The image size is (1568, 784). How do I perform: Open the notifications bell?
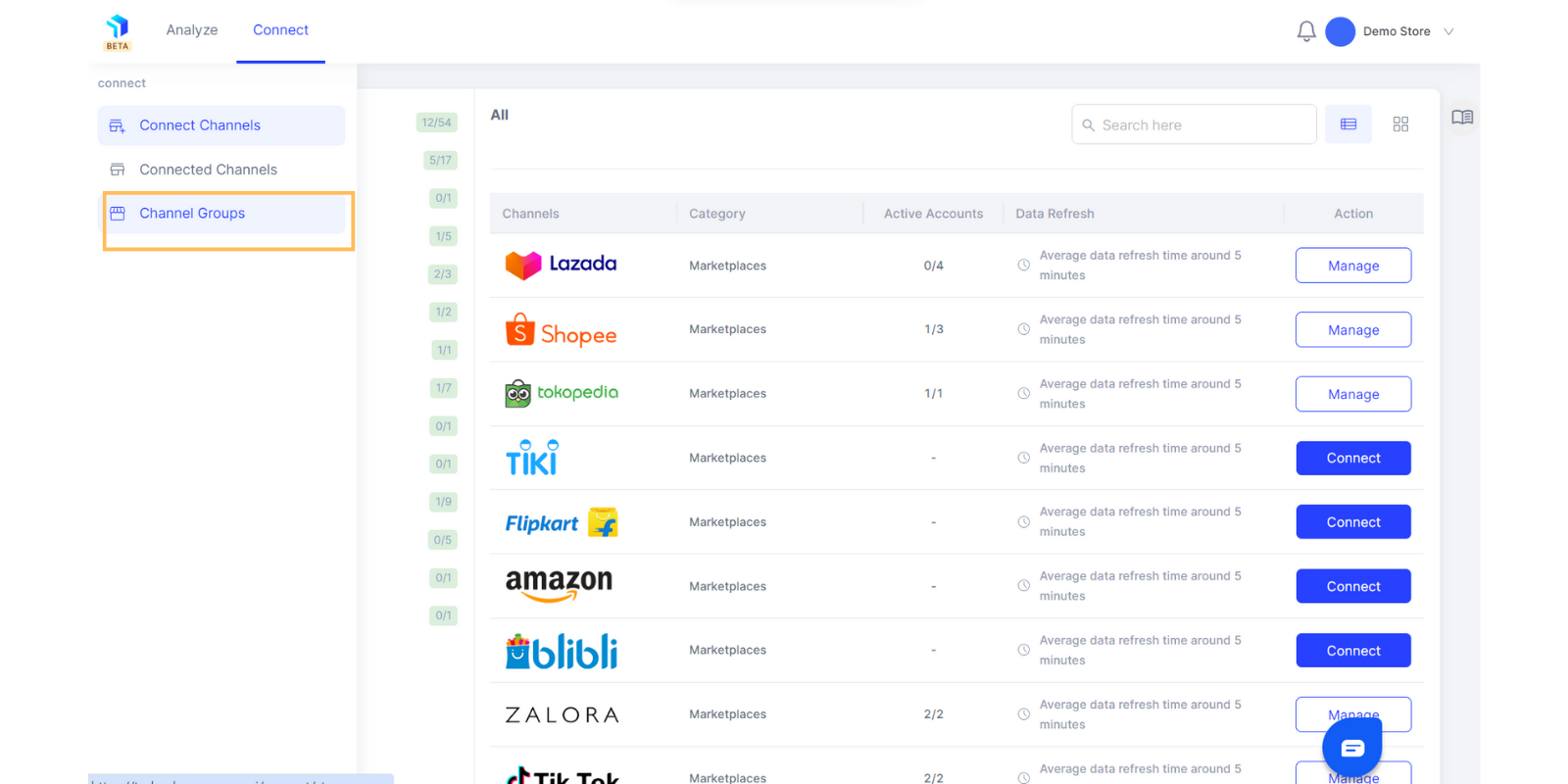pos(1306,31)
